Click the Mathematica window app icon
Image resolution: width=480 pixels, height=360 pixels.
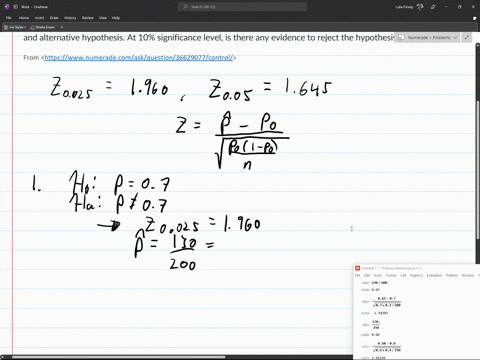click(x=357, y=268)
